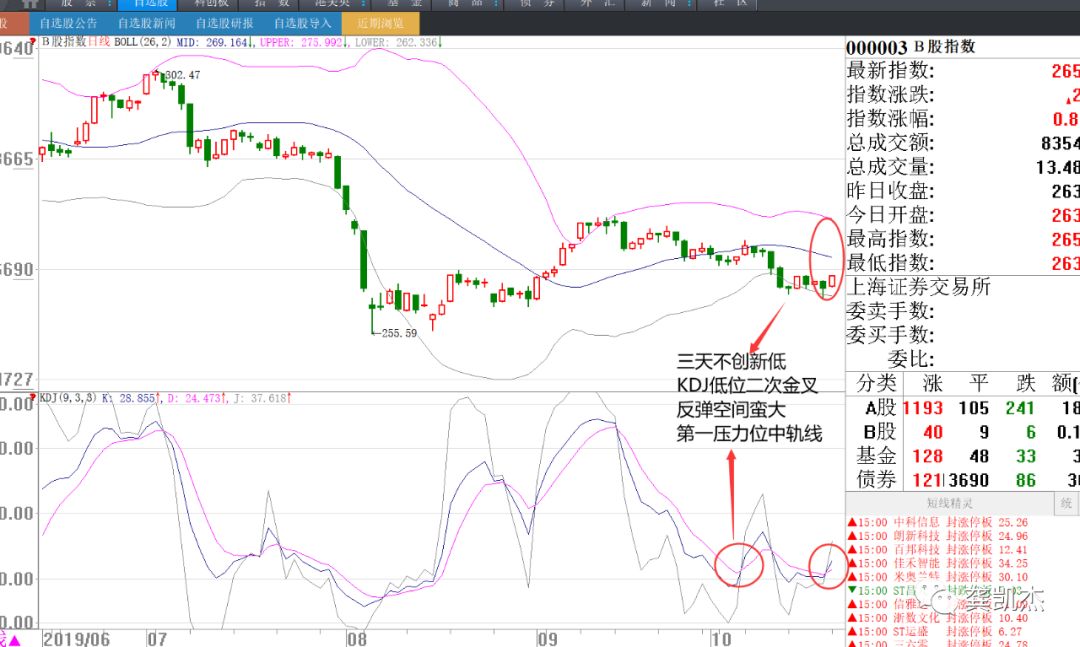Select the highlighted 自选股 top menu item
The width and height of the screenshot is (1080, 647).
coord(149,4)
